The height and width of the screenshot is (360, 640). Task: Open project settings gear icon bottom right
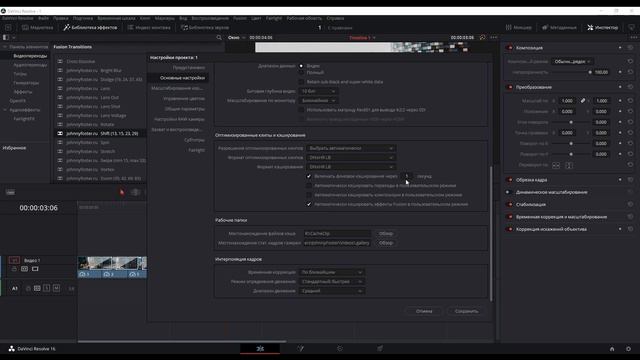tap(628, 349)
